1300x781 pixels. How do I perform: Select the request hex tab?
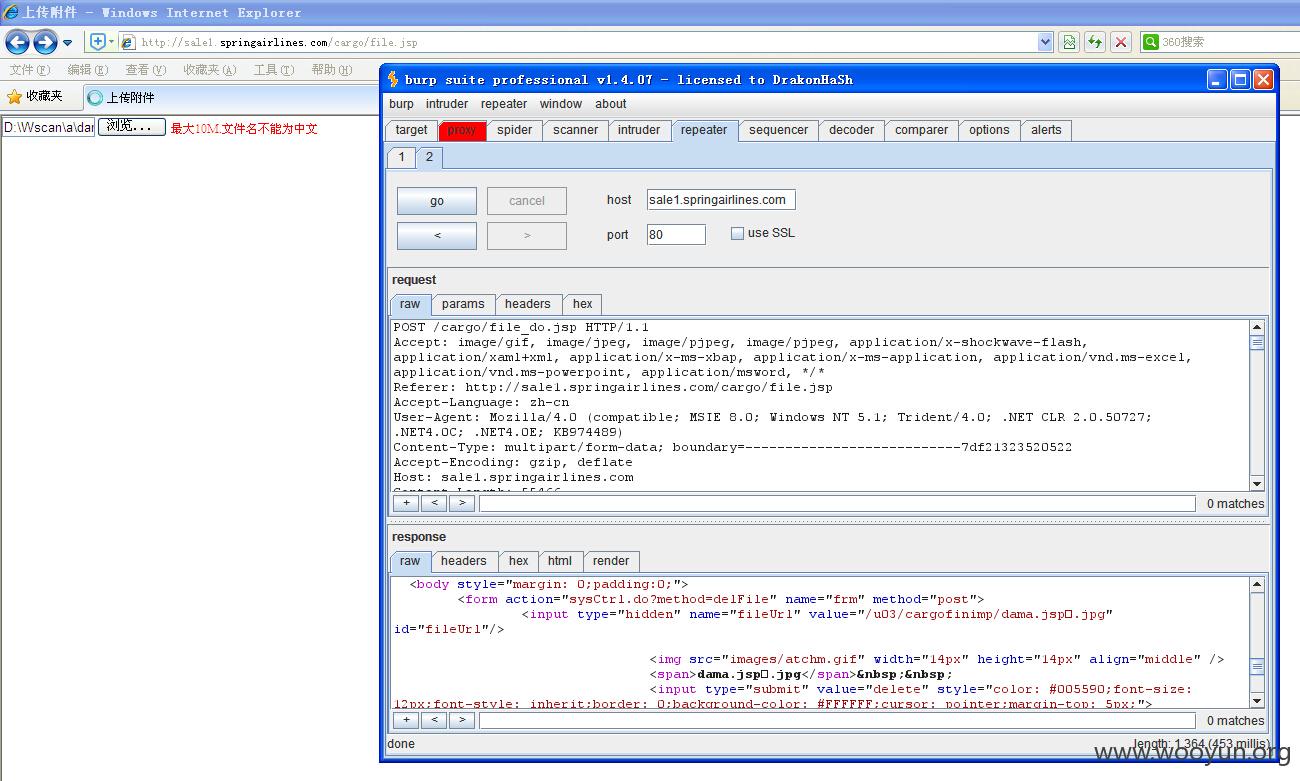coord(583,304)
